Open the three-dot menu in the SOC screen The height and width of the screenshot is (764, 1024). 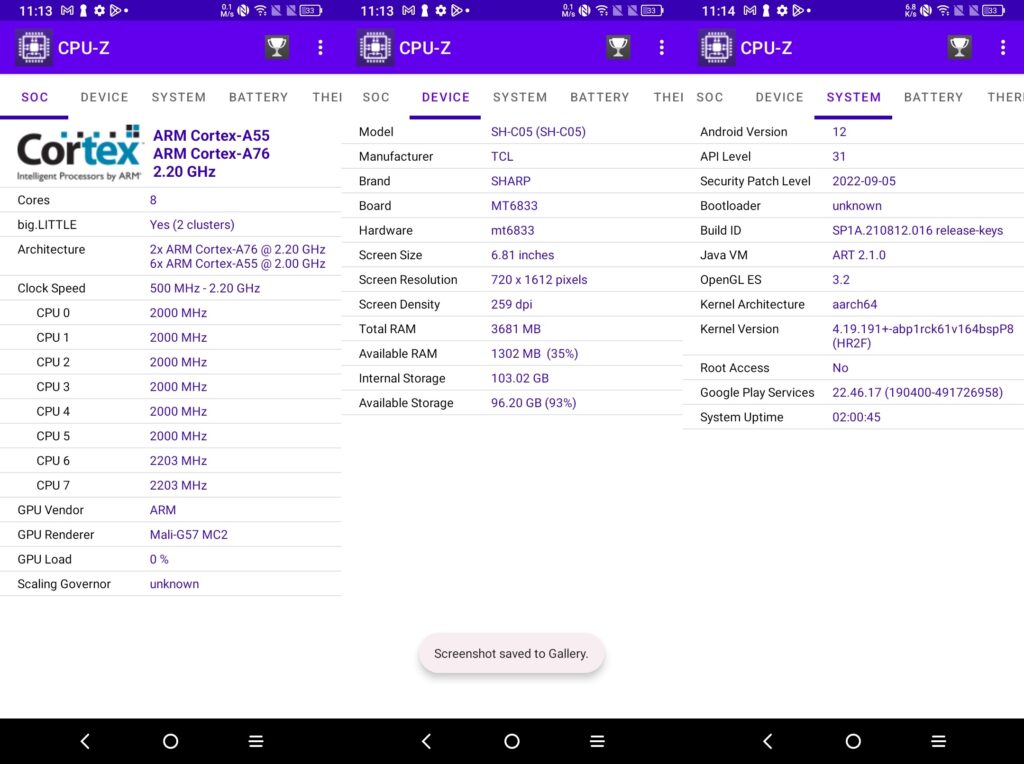pyautogui.click(x=320, y=47)
